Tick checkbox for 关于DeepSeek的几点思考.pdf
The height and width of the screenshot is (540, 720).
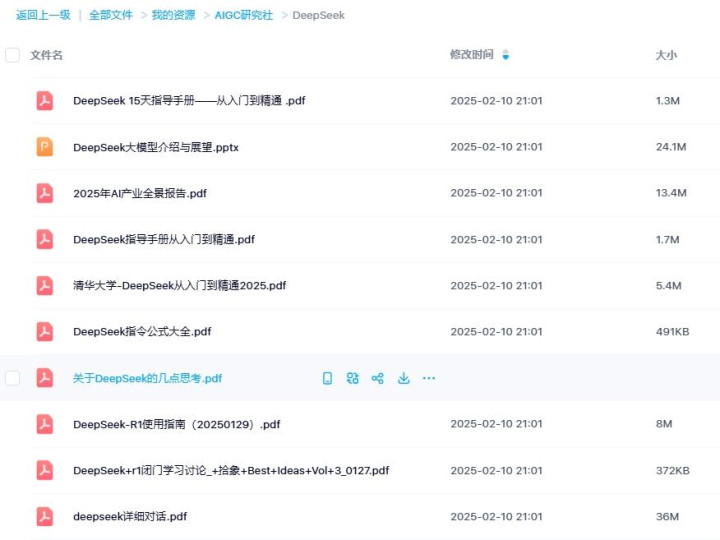(12, 378)
